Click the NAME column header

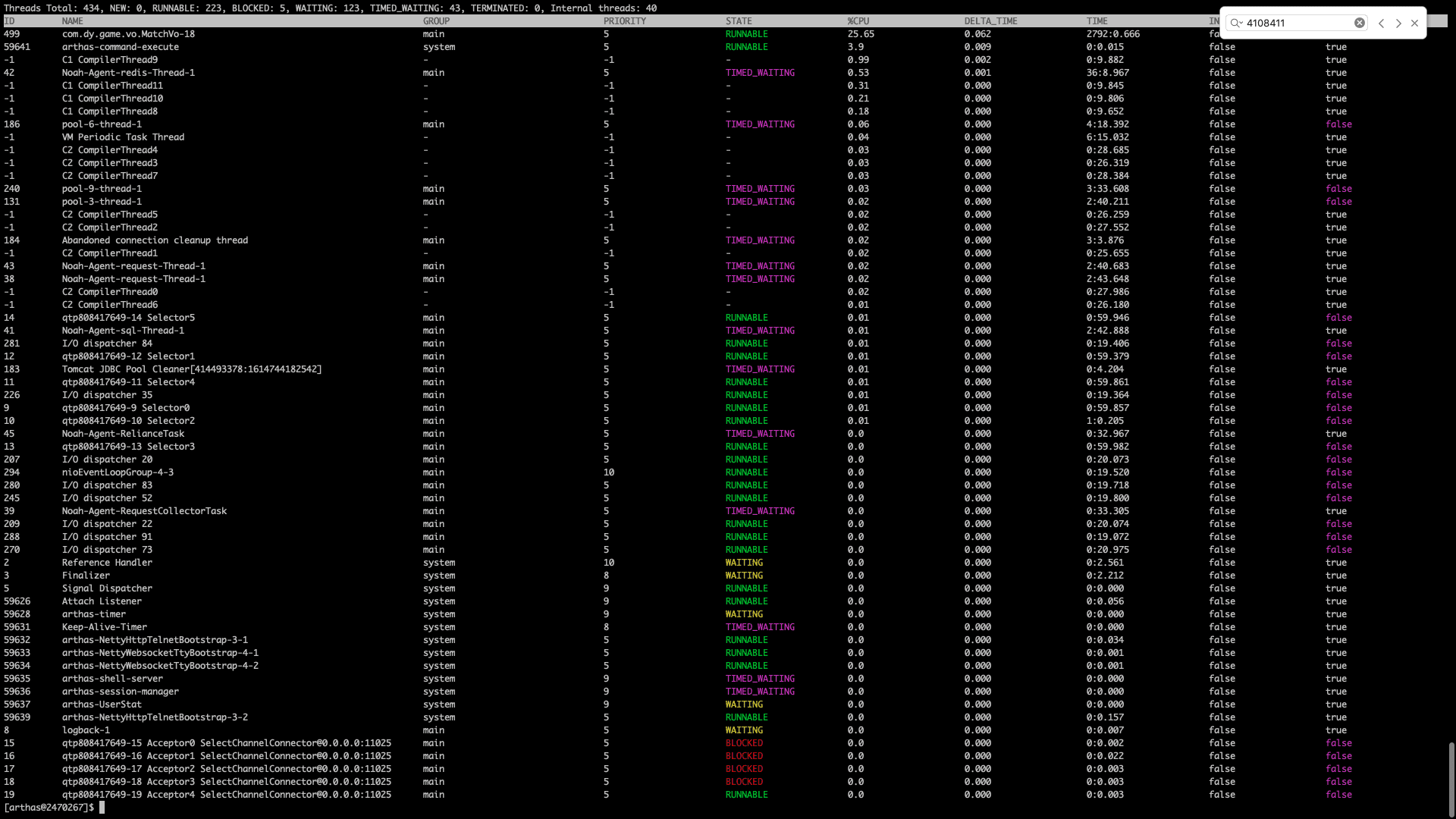(73, 21)
